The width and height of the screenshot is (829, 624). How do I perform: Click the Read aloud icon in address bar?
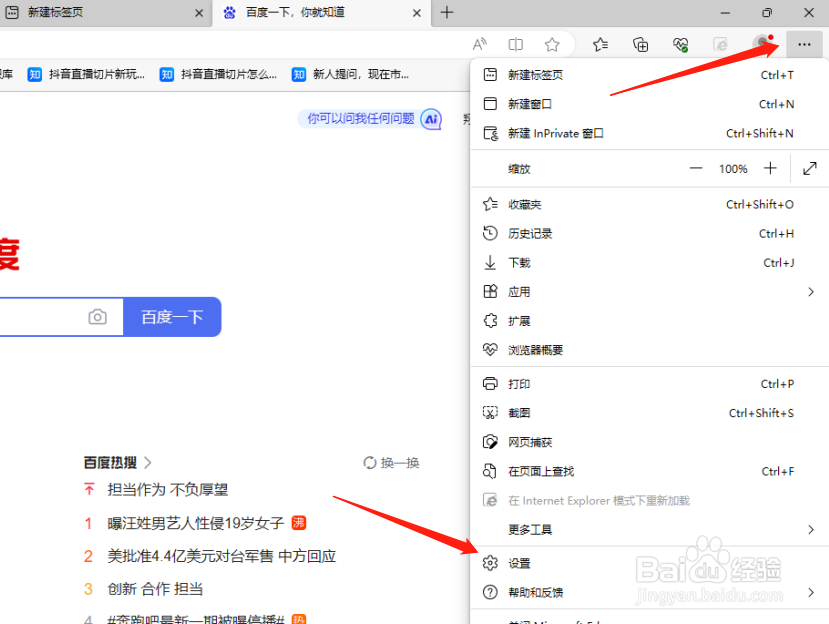[x=480, y=44]
